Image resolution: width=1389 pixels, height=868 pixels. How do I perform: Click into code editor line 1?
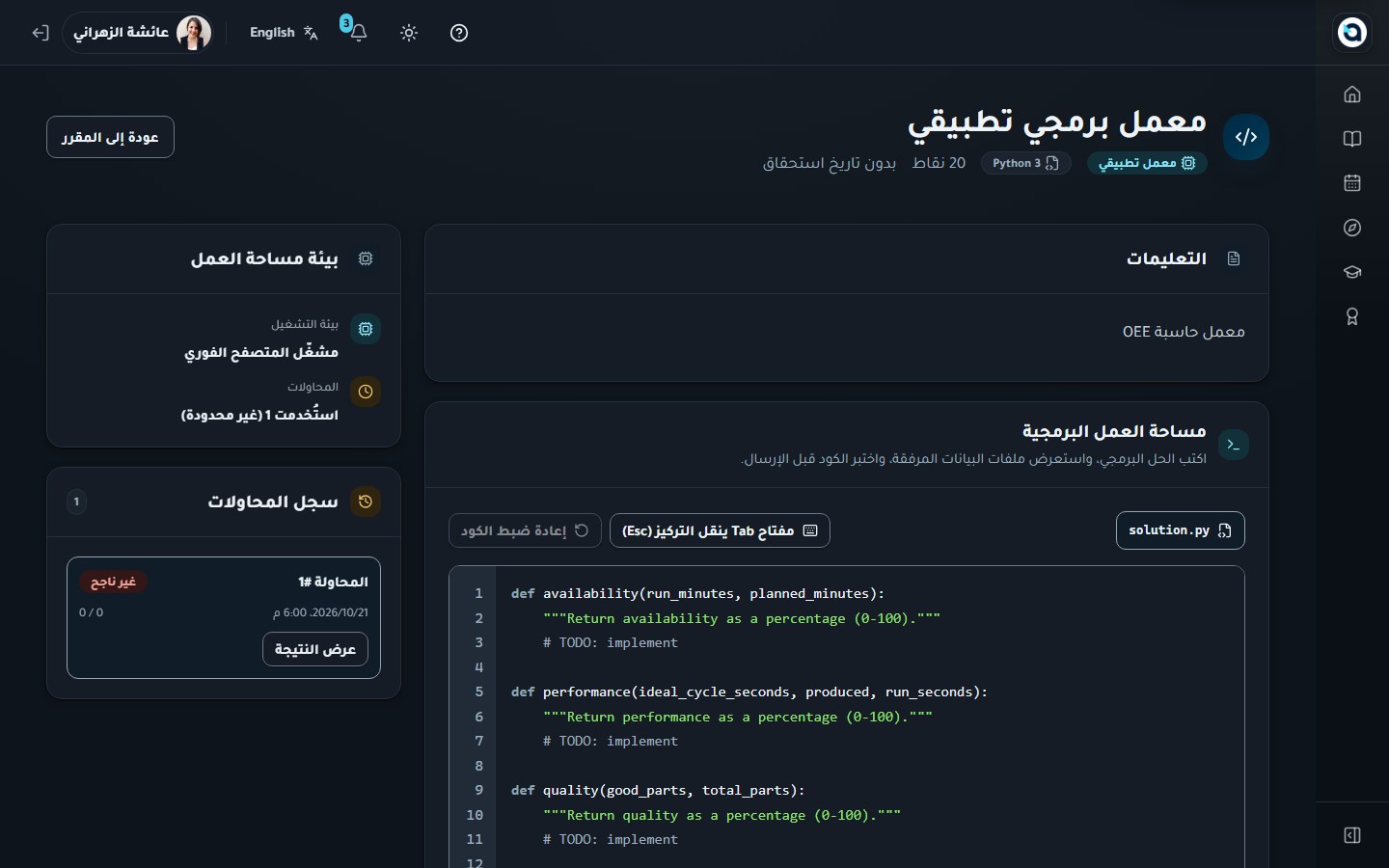(x=697, y=594)
